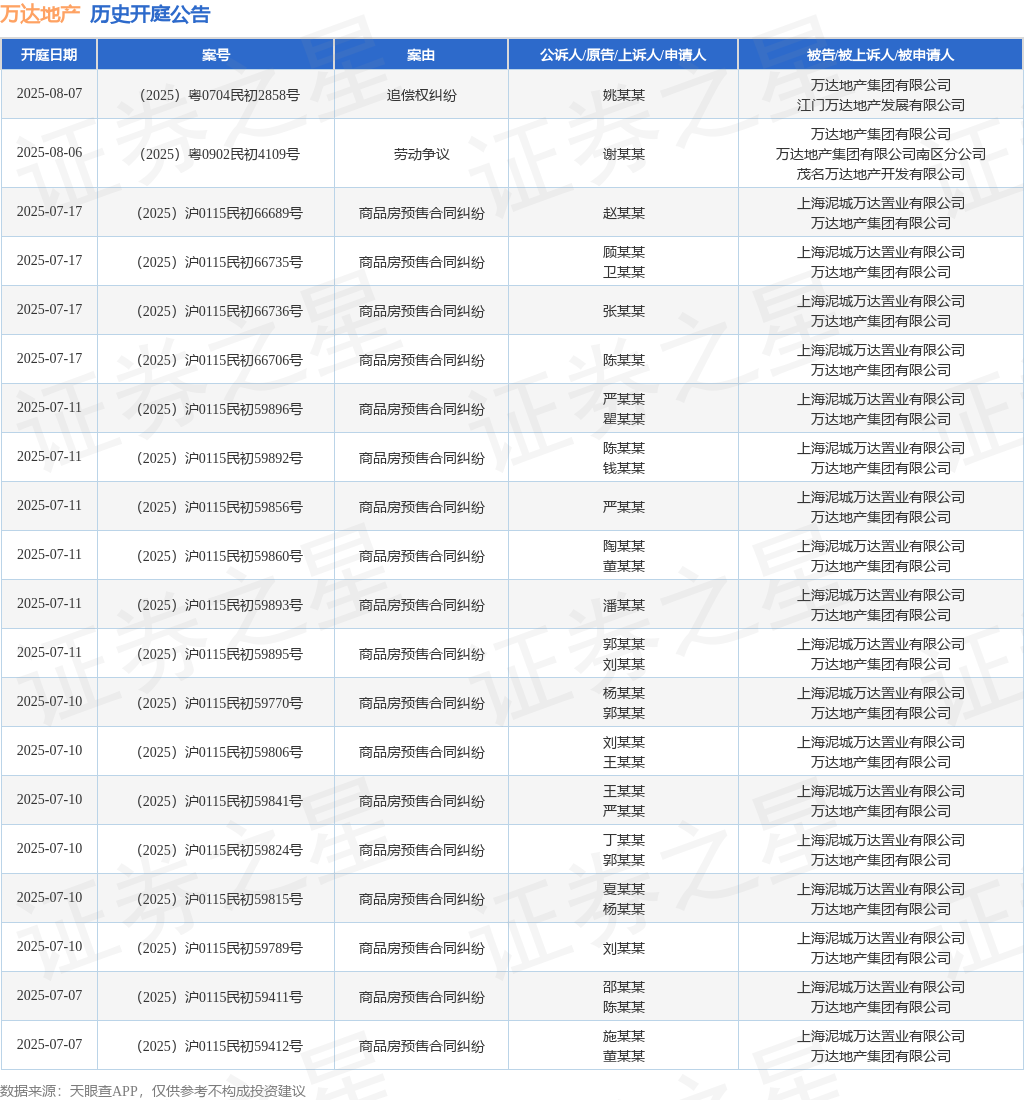Click the 劳动争议 cause cell
This screenshot has height=1100, width=1024.
click(421, 154)
